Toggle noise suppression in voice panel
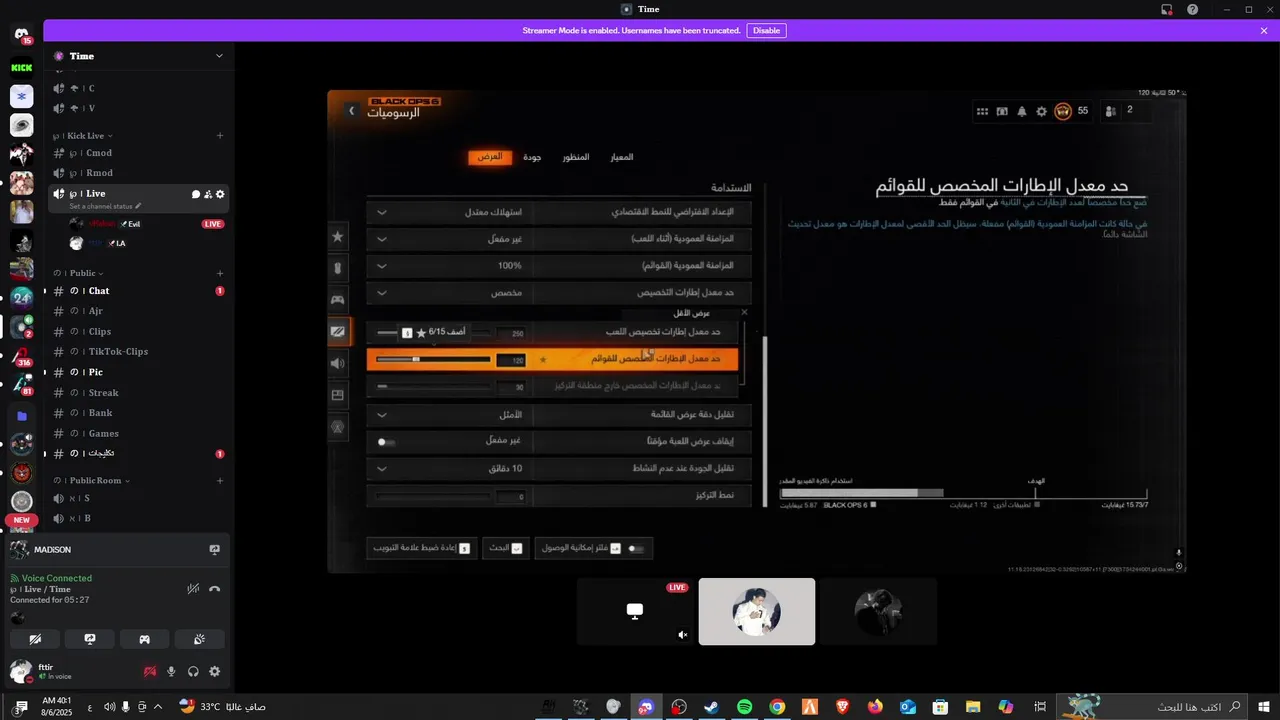The height and width of the screenshot is (720, 1280). pos(193,589)
